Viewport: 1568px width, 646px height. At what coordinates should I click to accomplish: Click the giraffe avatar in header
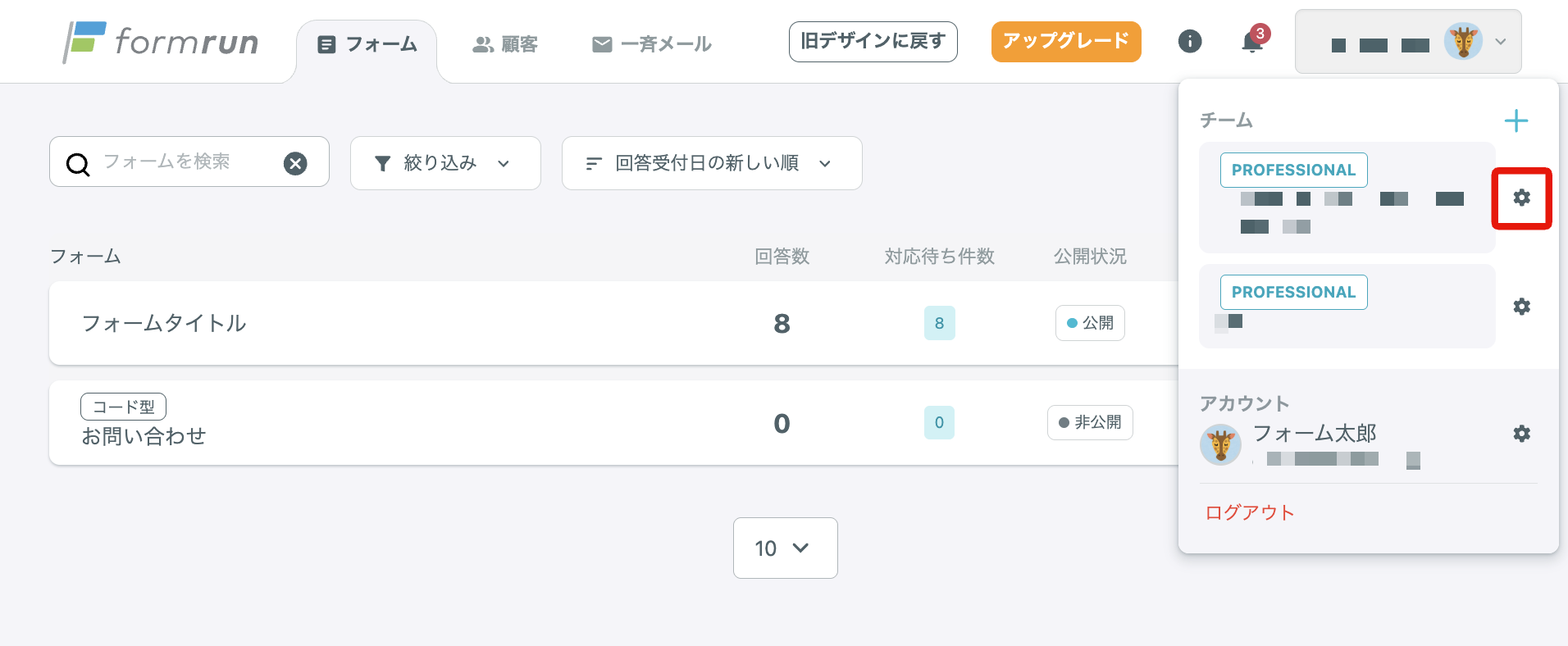click(1463, 42)
